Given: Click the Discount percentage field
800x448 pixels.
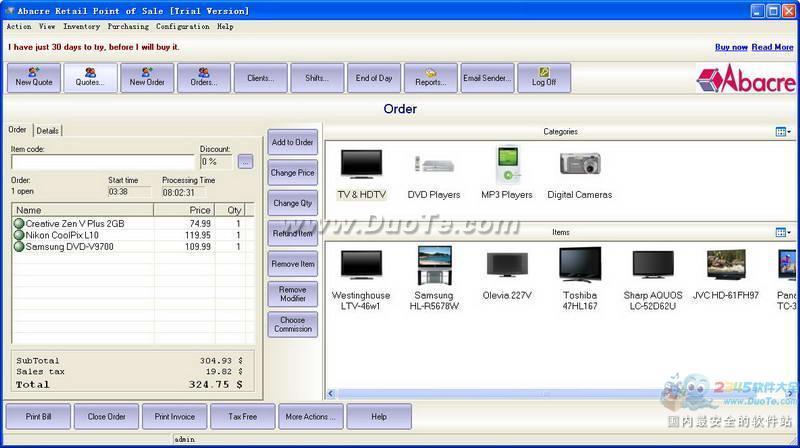Looking at the screenshot, I should click(216, 162).
